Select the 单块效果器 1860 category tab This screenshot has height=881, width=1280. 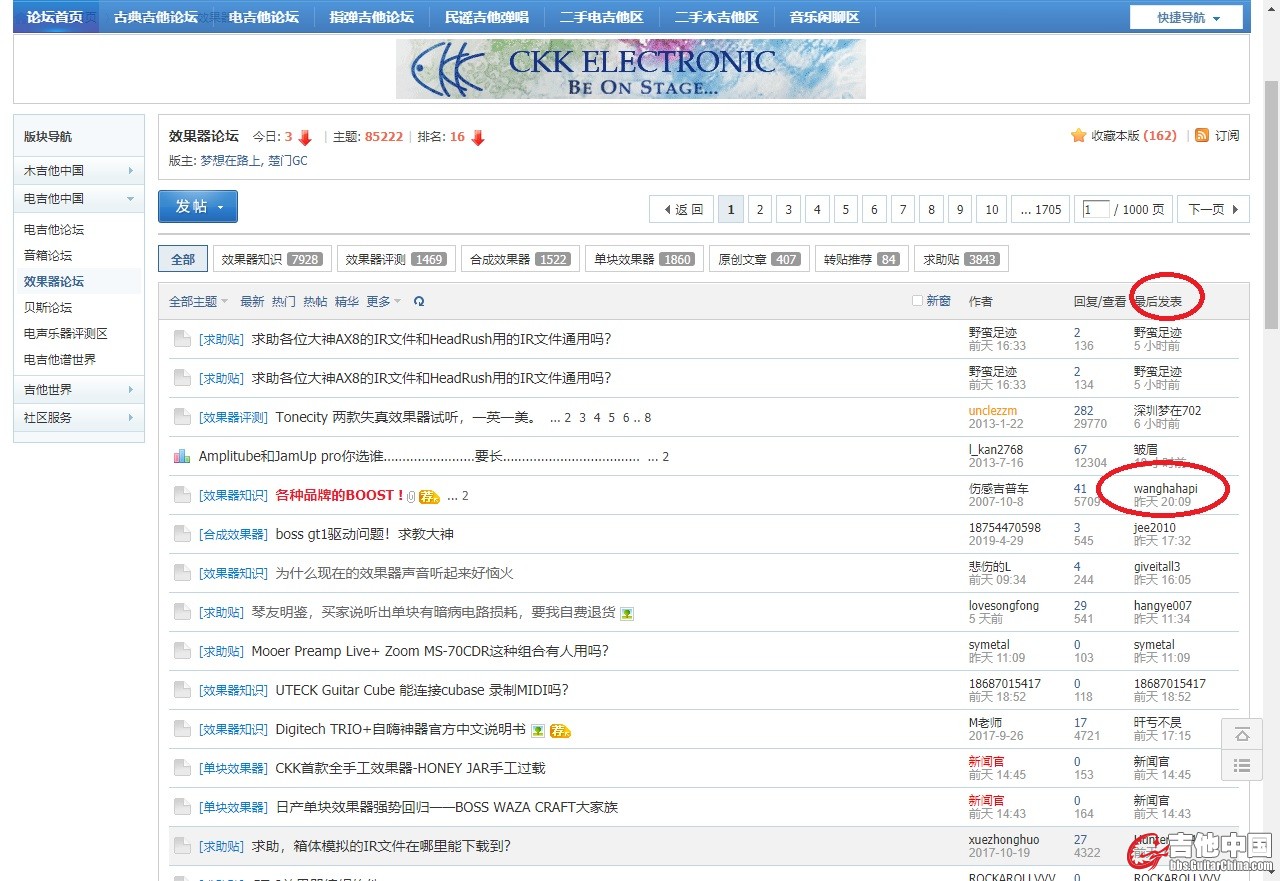[644, 259]
